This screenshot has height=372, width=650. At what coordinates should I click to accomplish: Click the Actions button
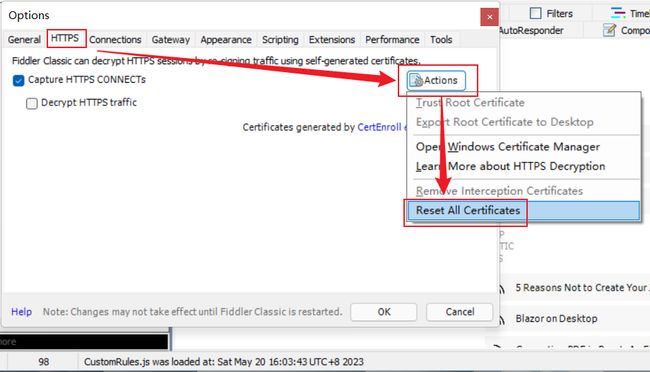436,80
